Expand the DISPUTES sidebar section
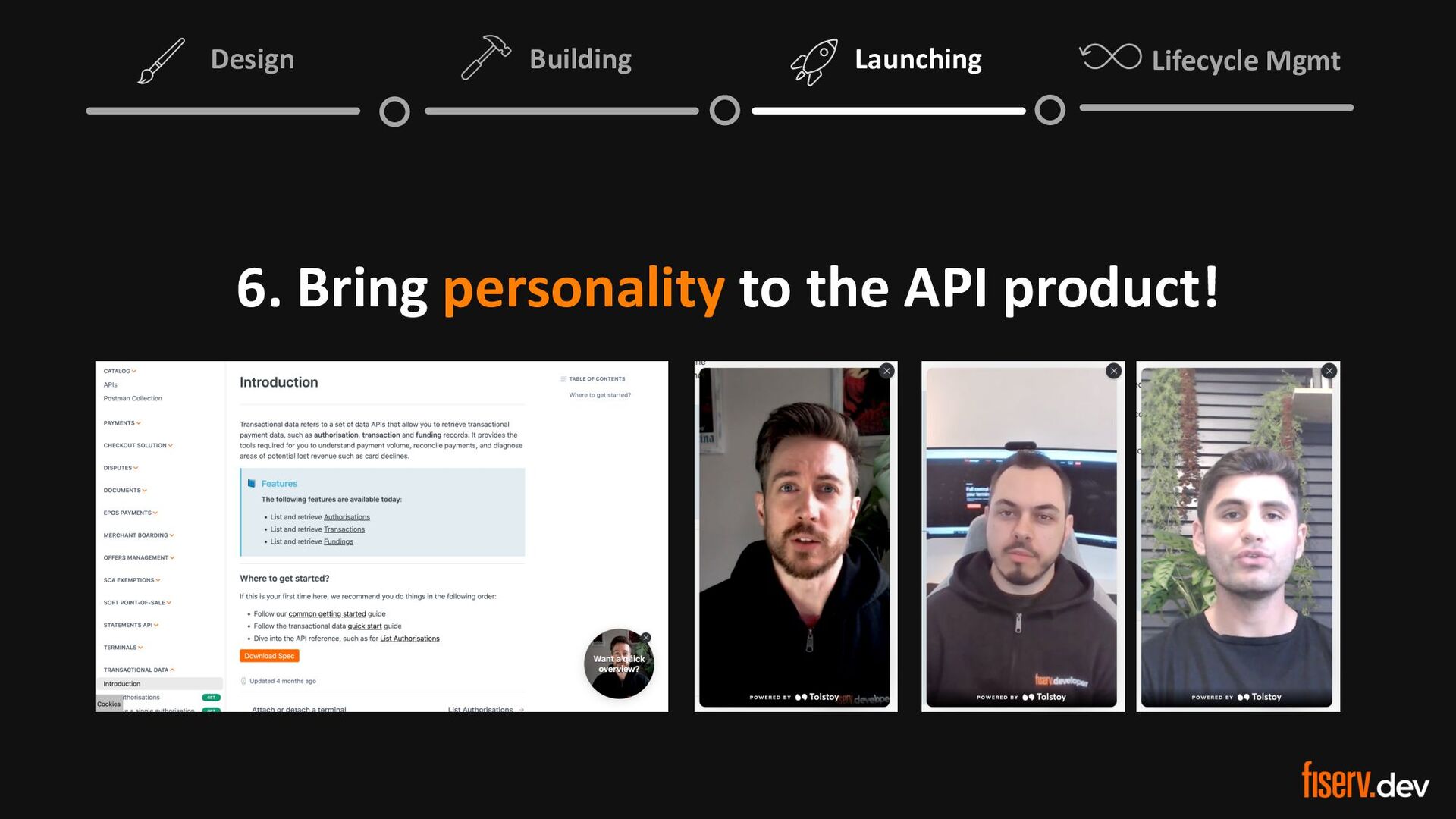 click(121, 468)
